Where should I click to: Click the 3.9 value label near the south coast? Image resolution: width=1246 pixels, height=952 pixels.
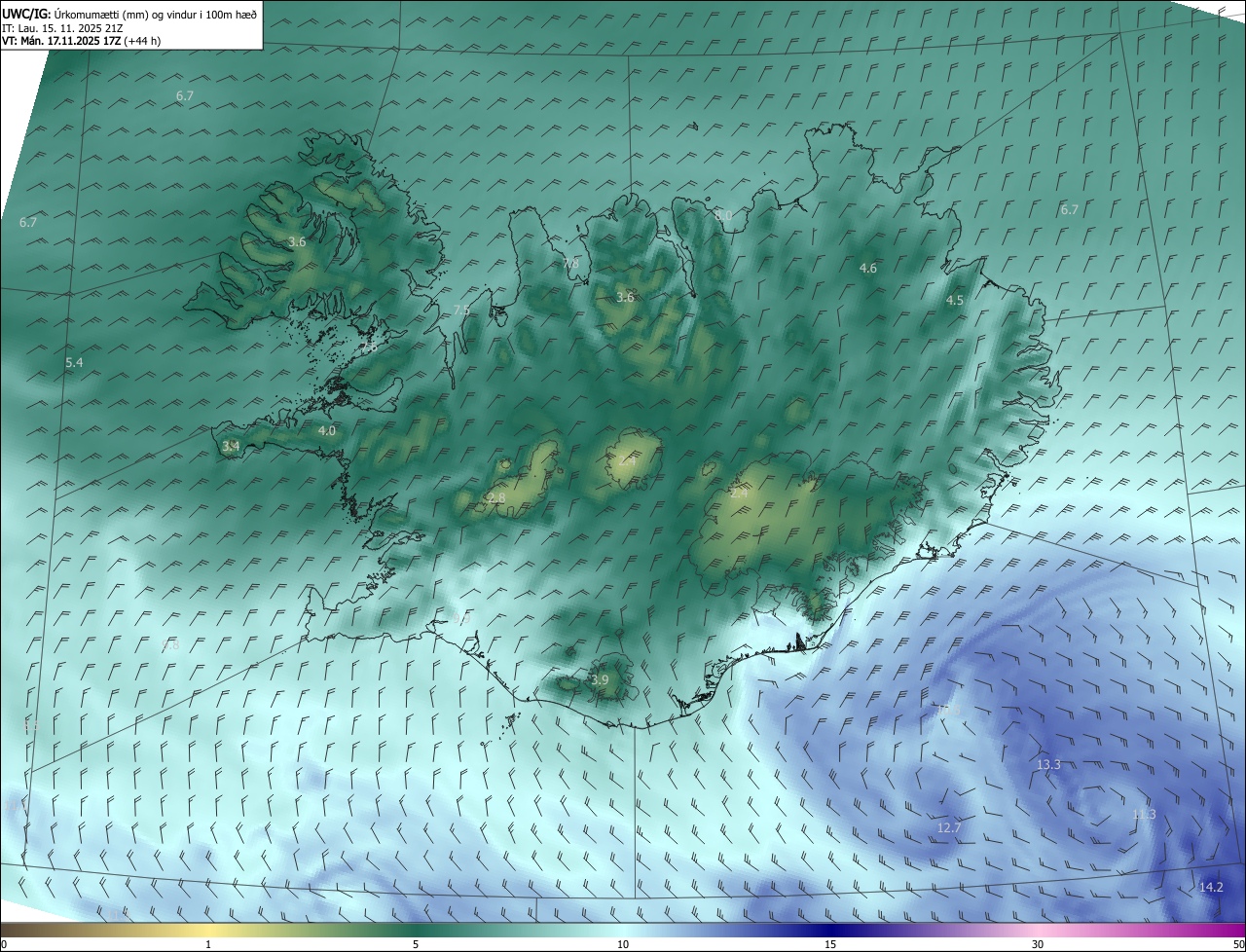(600, 679)
